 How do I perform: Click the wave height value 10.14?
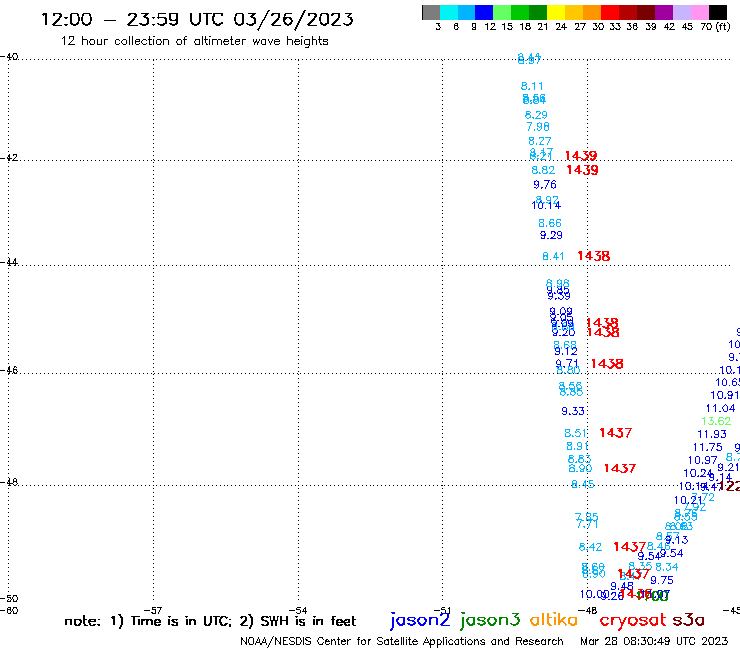(546, 206)
